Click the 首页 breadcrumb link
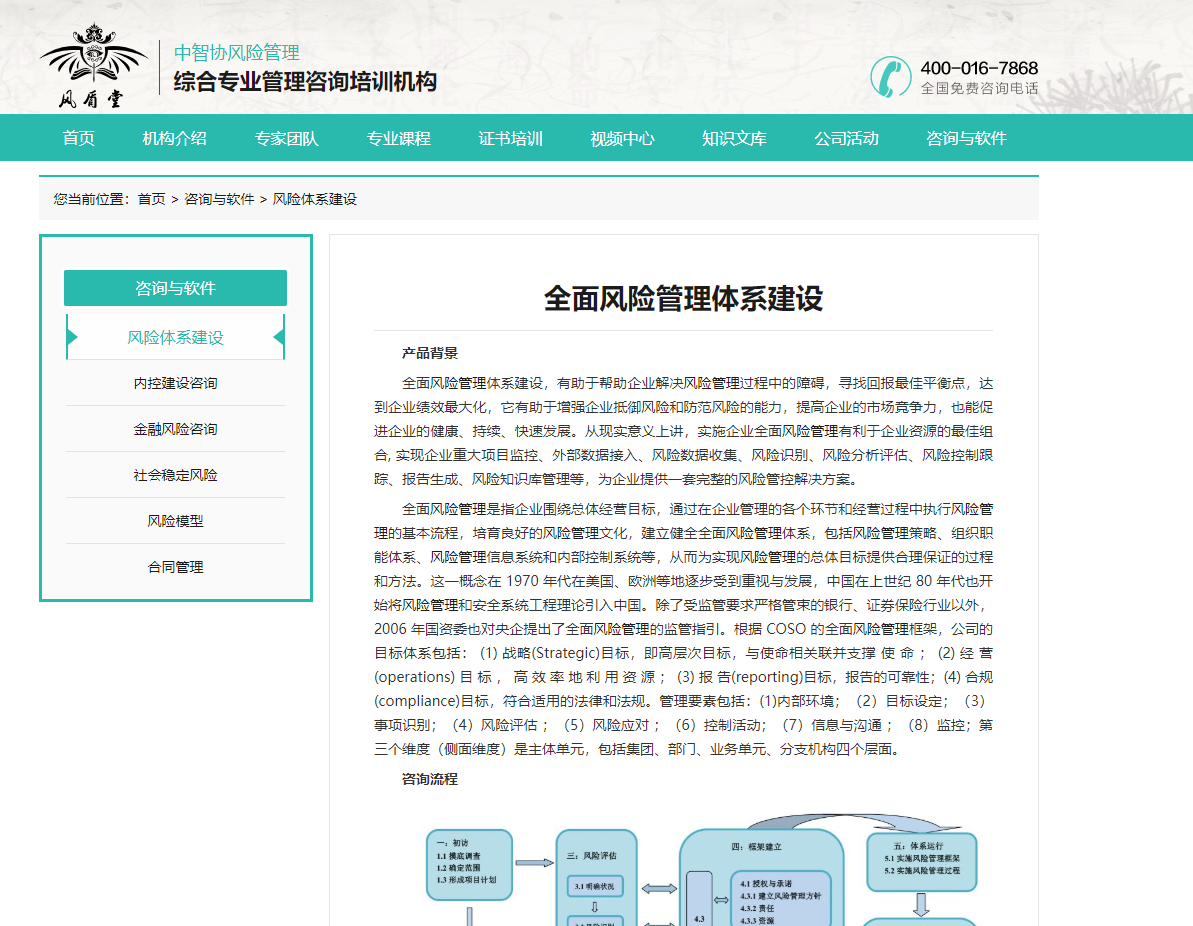1193x926 pixels. 151,199
